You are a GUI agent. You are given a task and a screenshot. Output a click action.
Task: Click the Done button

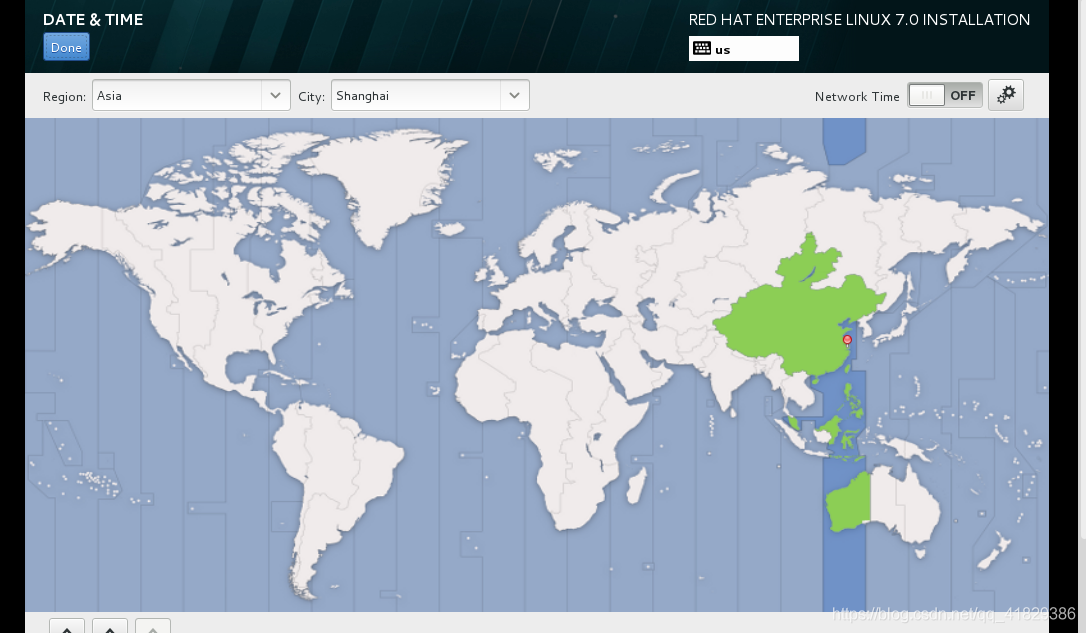coord(66,47)
